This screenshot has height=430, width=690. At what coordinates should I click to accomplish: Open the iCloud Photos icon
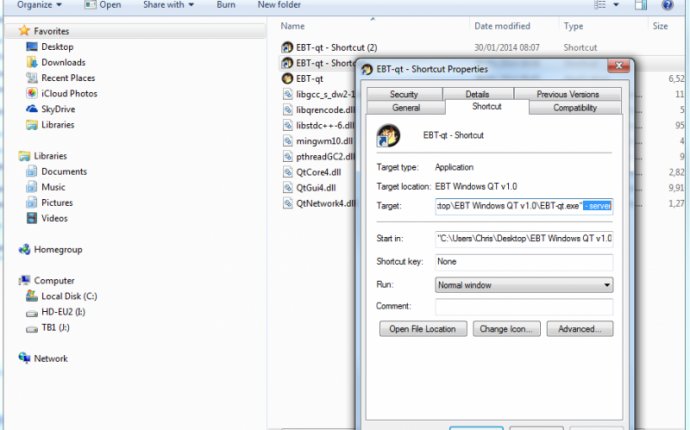point(32,93)
